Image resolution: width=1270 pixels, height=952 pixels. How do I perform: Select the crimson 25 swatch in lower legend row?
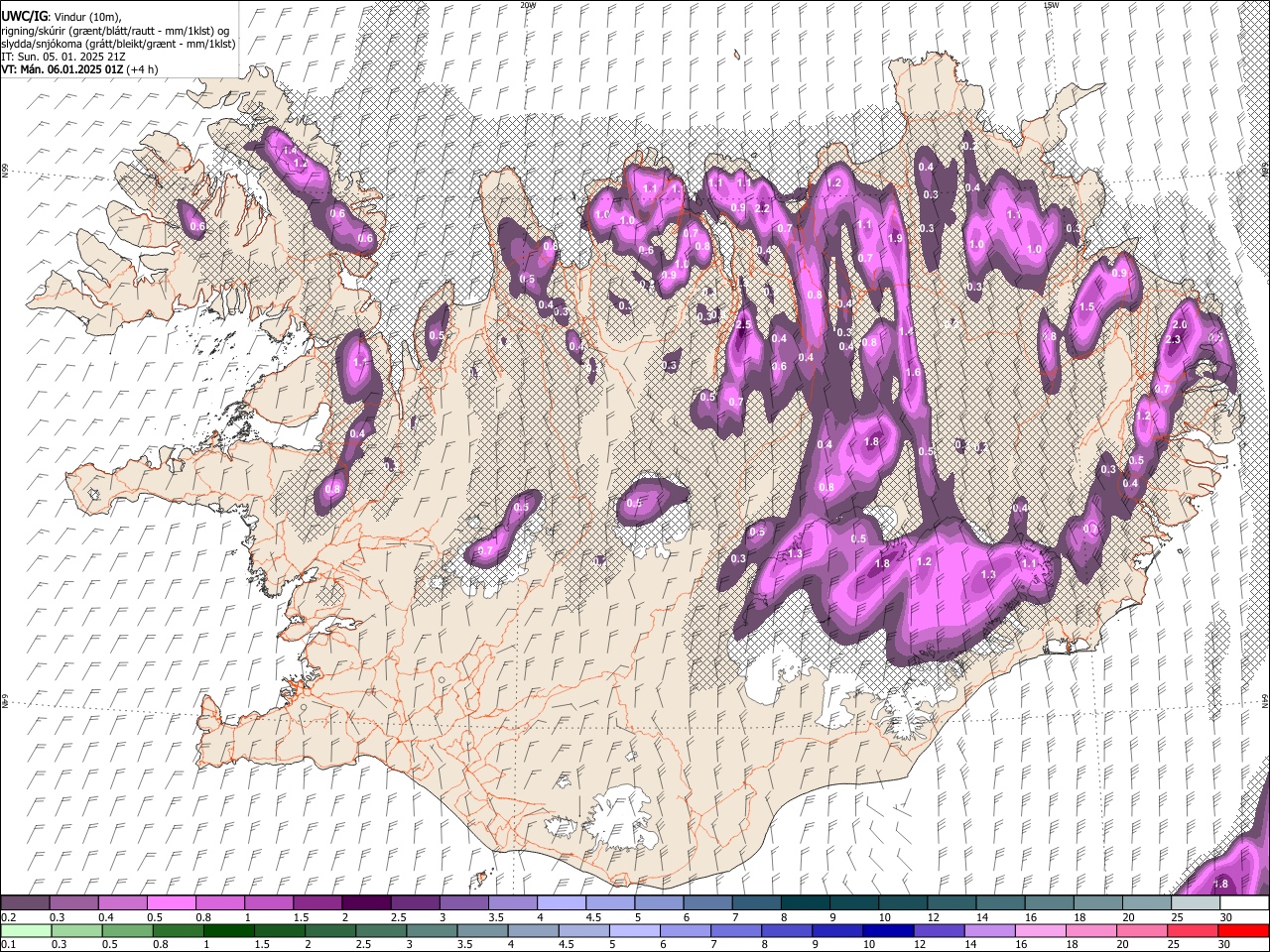(x=1192, y=930)
